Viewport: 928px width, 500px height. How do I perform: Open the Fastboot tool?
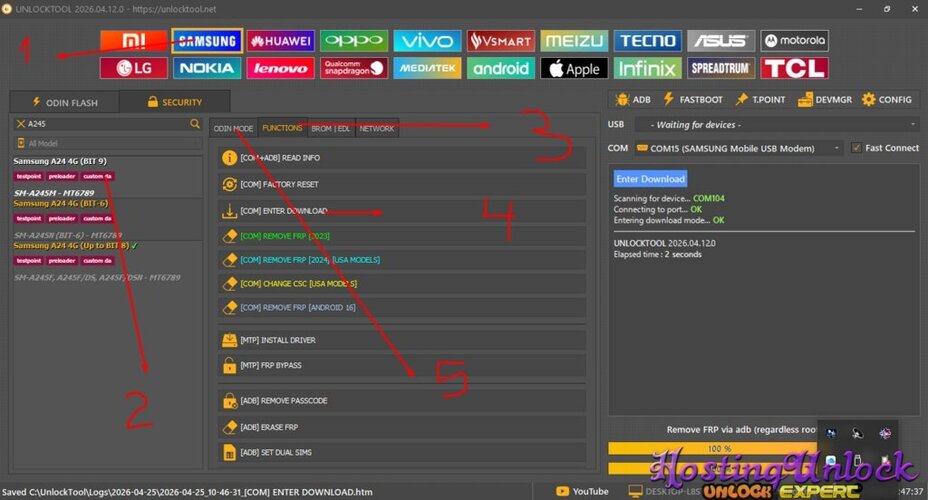pos(692,99)
